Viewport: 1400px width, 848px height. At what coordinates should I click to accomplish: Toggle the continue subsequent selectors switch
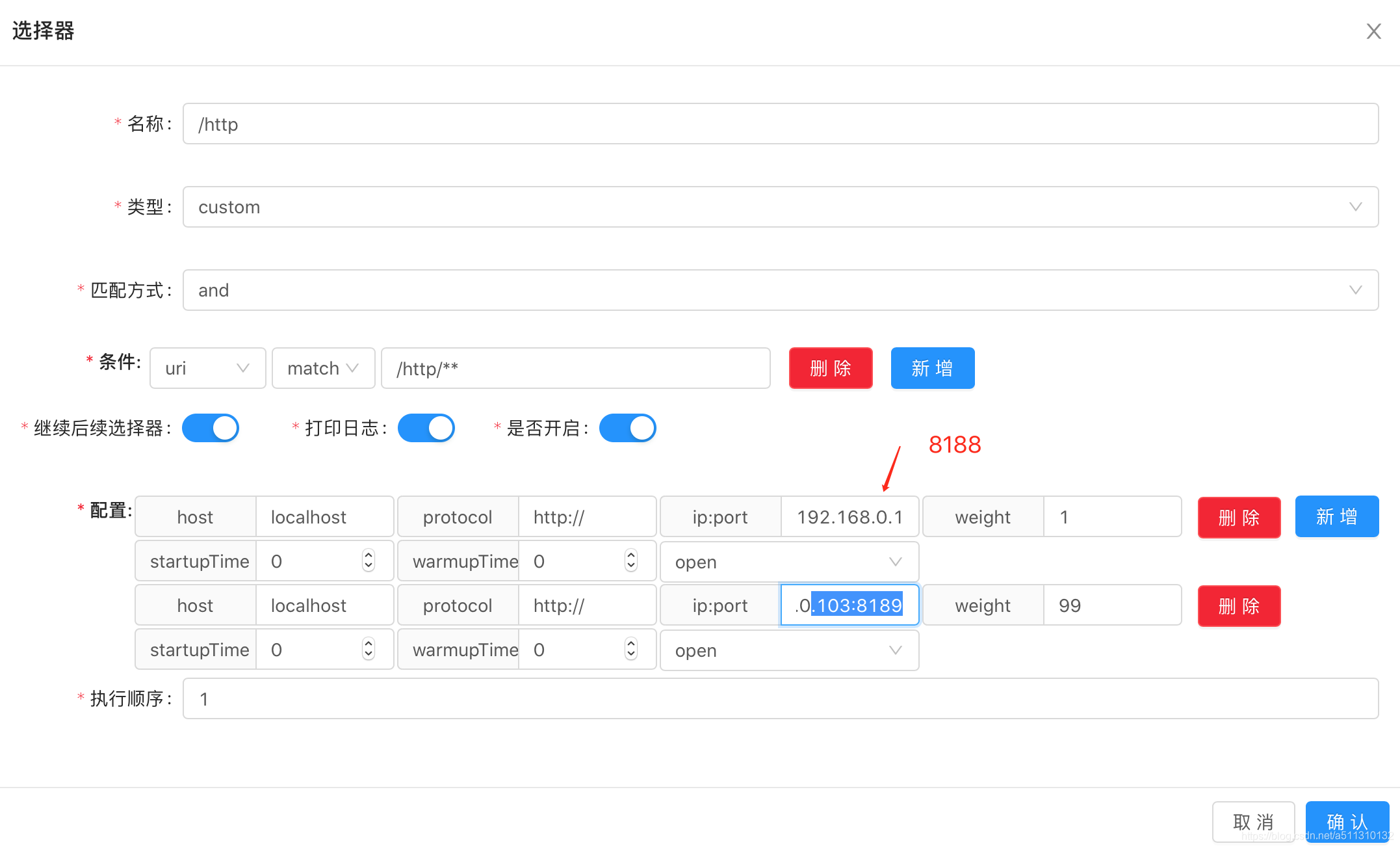click(211, 428)
